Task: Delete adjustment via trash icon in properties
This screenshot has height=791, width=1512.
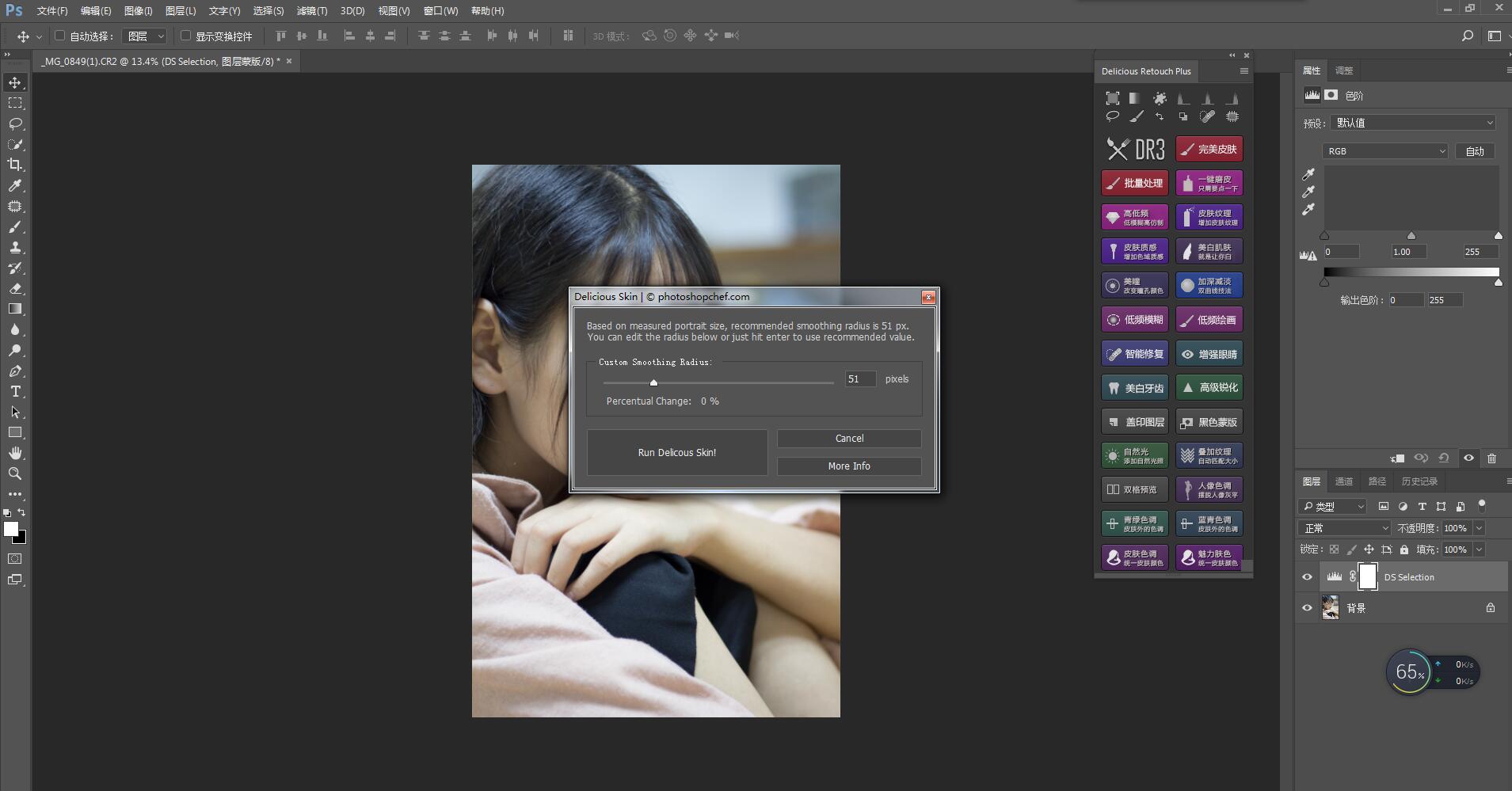Action: pyautogui.click(x=1491, y=458)
